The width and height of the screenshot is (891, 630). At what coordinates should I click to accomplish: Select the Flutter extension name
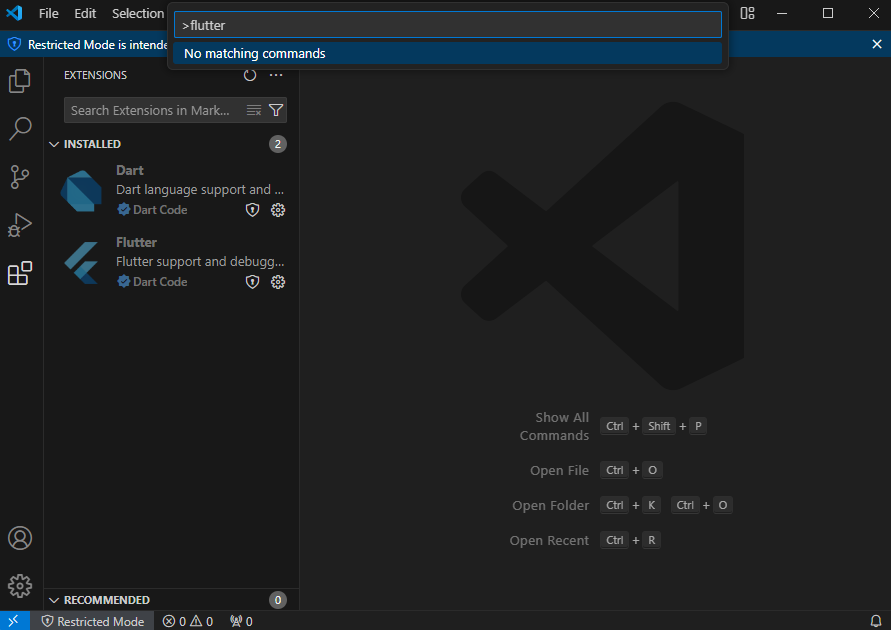coord(136,242)
